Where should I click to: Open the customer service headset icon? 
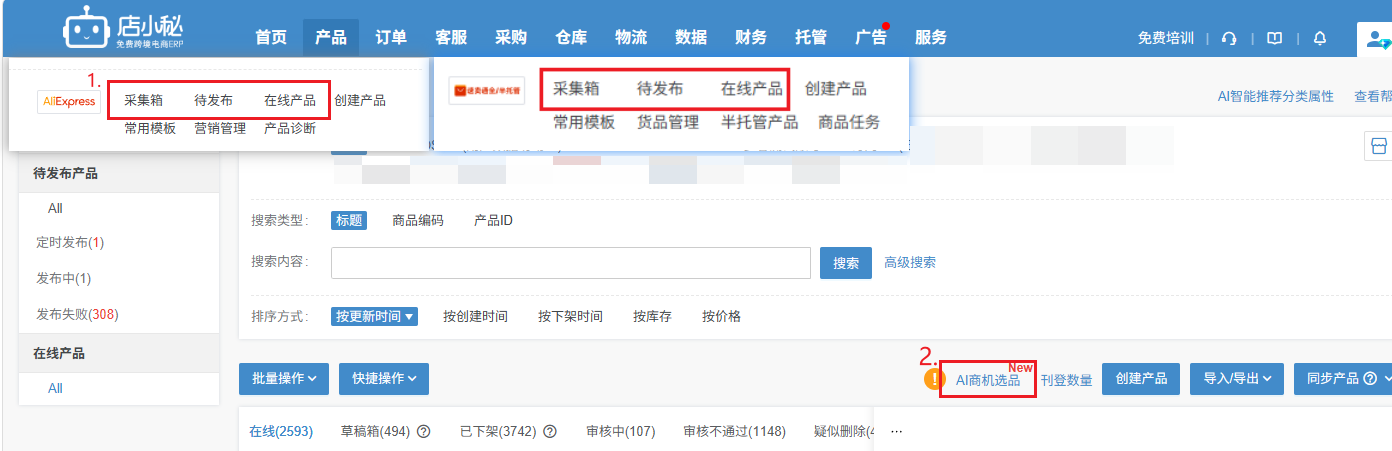(x=1230, y=38)
